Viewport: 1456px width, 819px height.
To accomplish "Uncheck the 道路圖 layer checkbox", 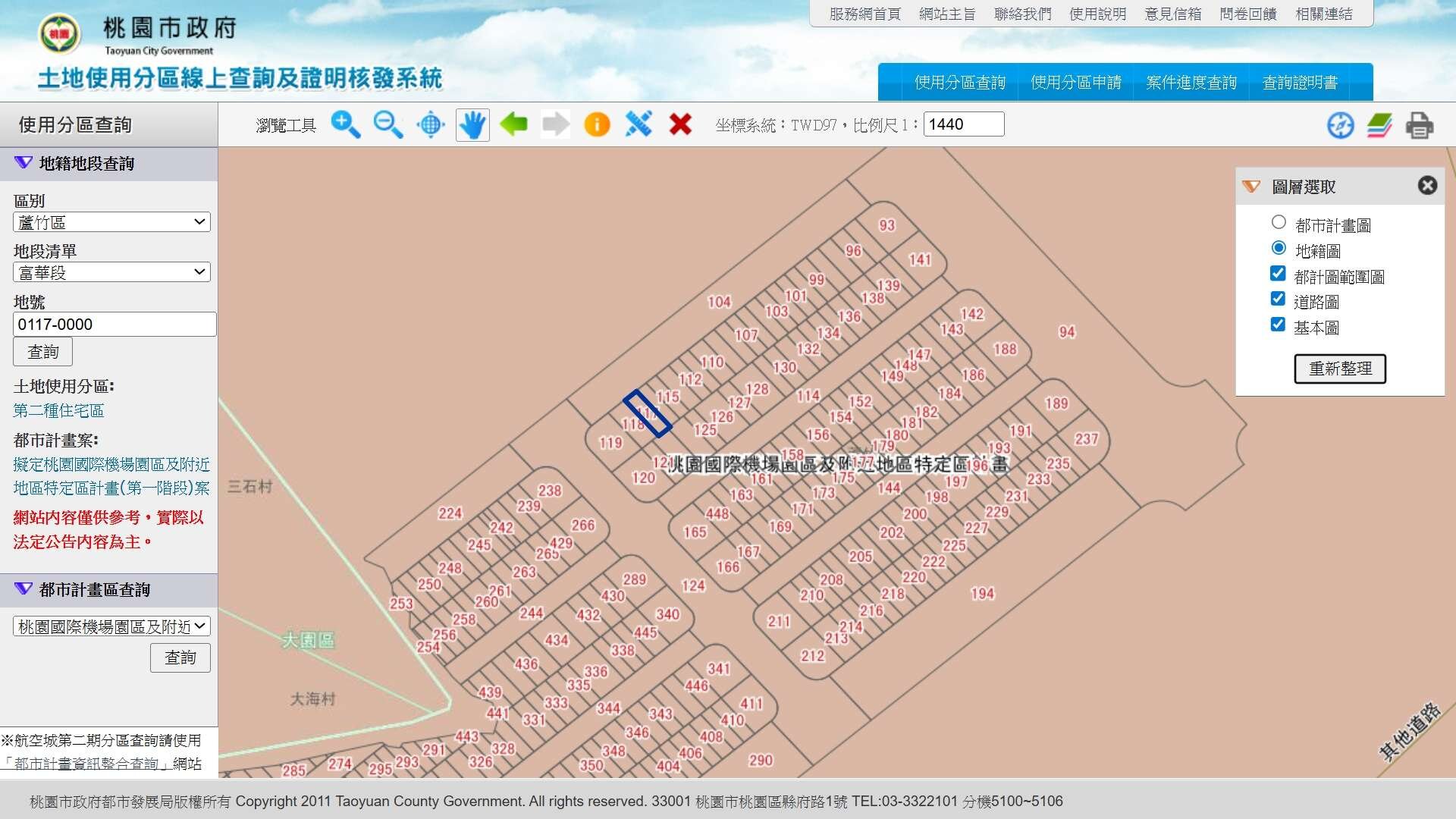I will pos(1278,299).
